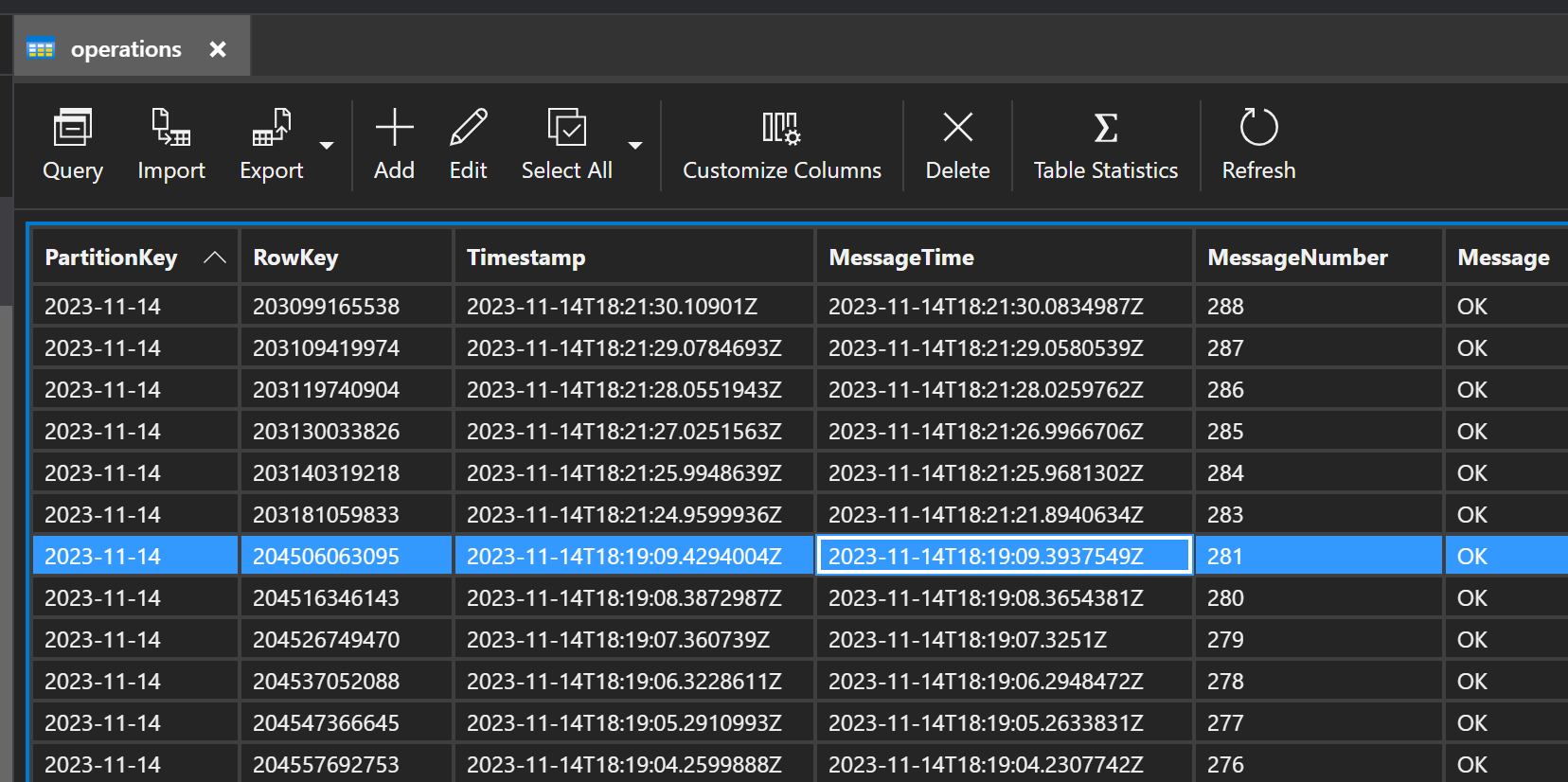Edit the selected entity

(468, 144)
